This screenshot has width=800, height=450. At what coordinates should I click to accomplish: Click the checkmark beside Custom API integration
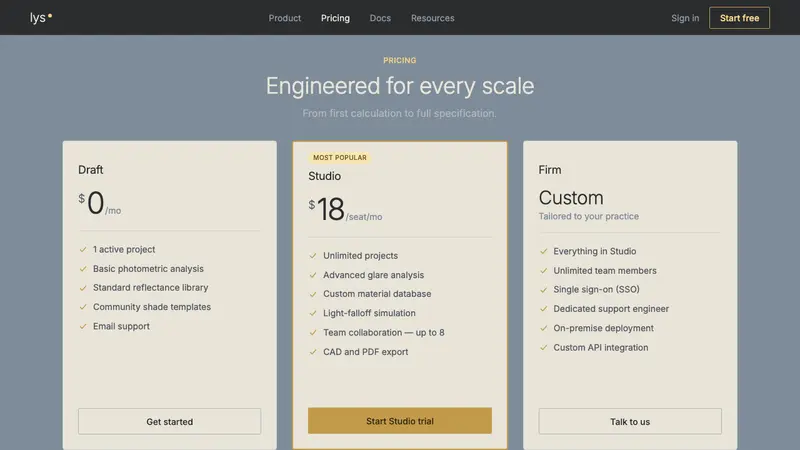(543, 347)
